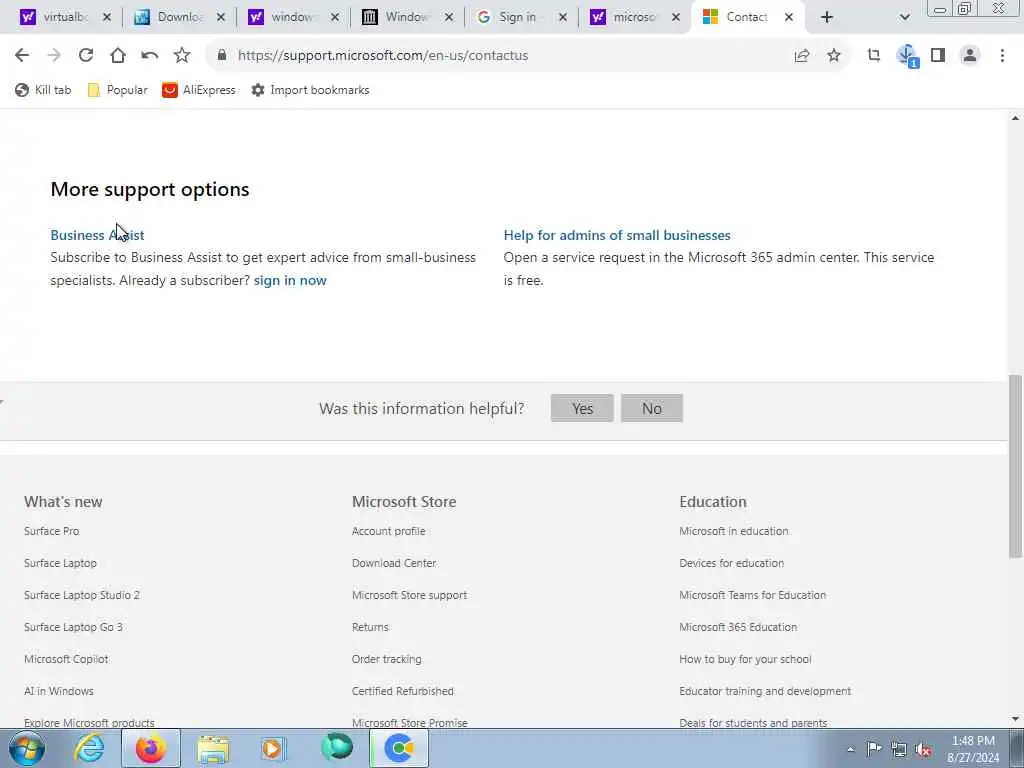Launch Internet Explorer from taskbar
1024x768 pixels.
click(x=89, y=748)
